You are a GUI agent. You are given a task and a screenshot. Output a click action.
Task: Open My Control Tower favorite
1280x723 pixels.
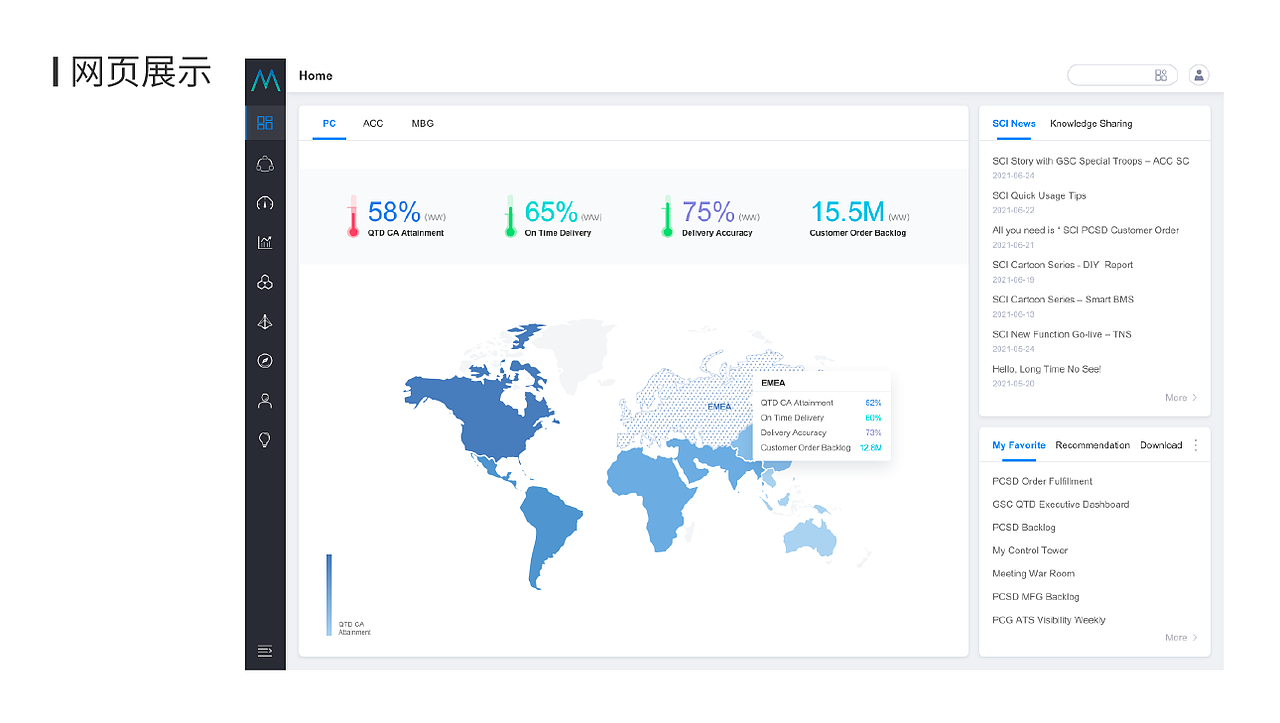click(1030, 550)
